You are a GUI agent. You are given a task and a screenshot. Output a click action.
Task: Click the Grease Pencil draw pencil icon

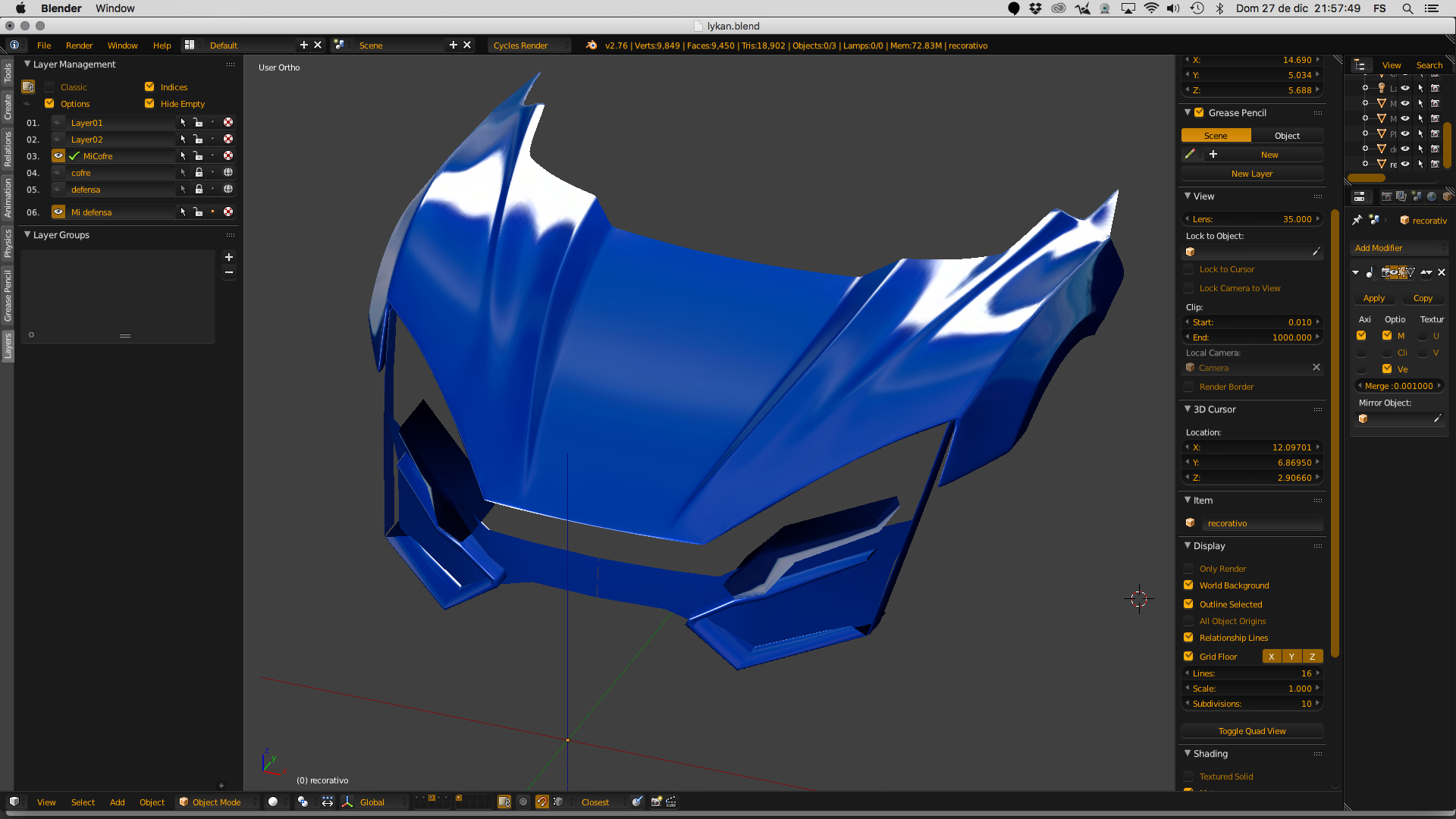point(1190,155)
